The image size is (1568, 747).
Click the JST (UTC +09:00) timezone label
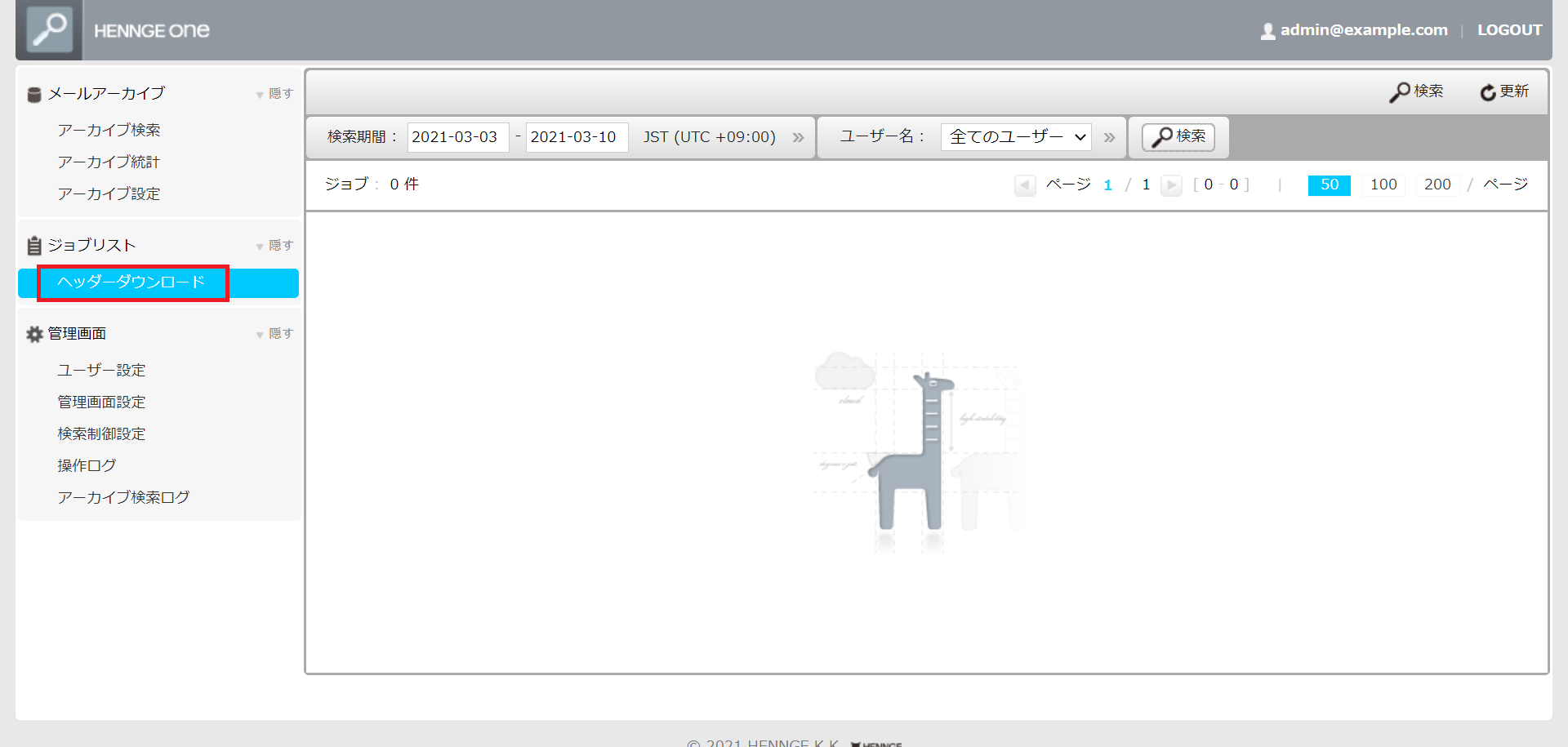pyautogui.click(x=709, y=137)
